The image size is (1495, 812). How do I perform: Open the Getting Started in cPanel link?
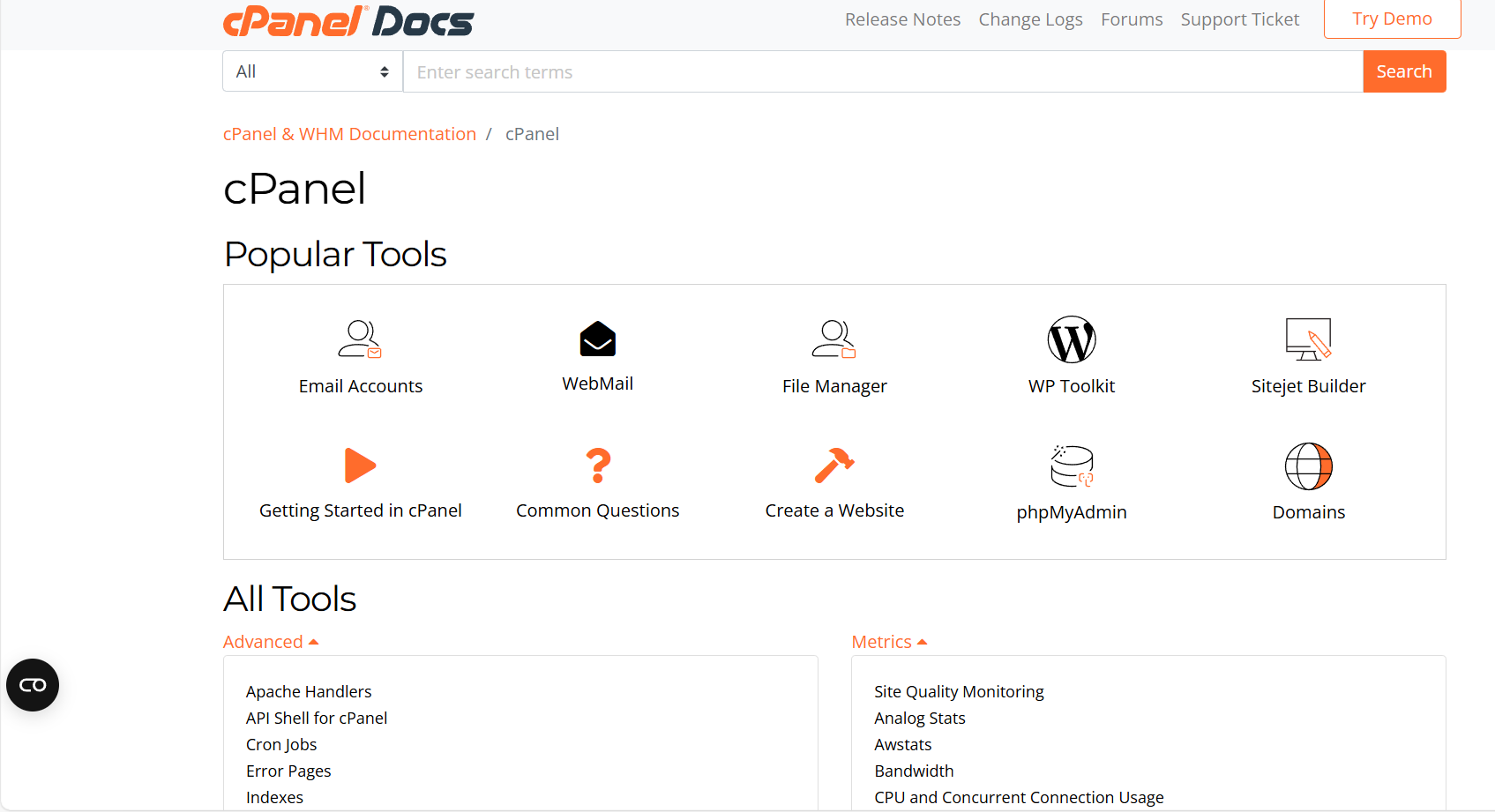click(361, 510)
